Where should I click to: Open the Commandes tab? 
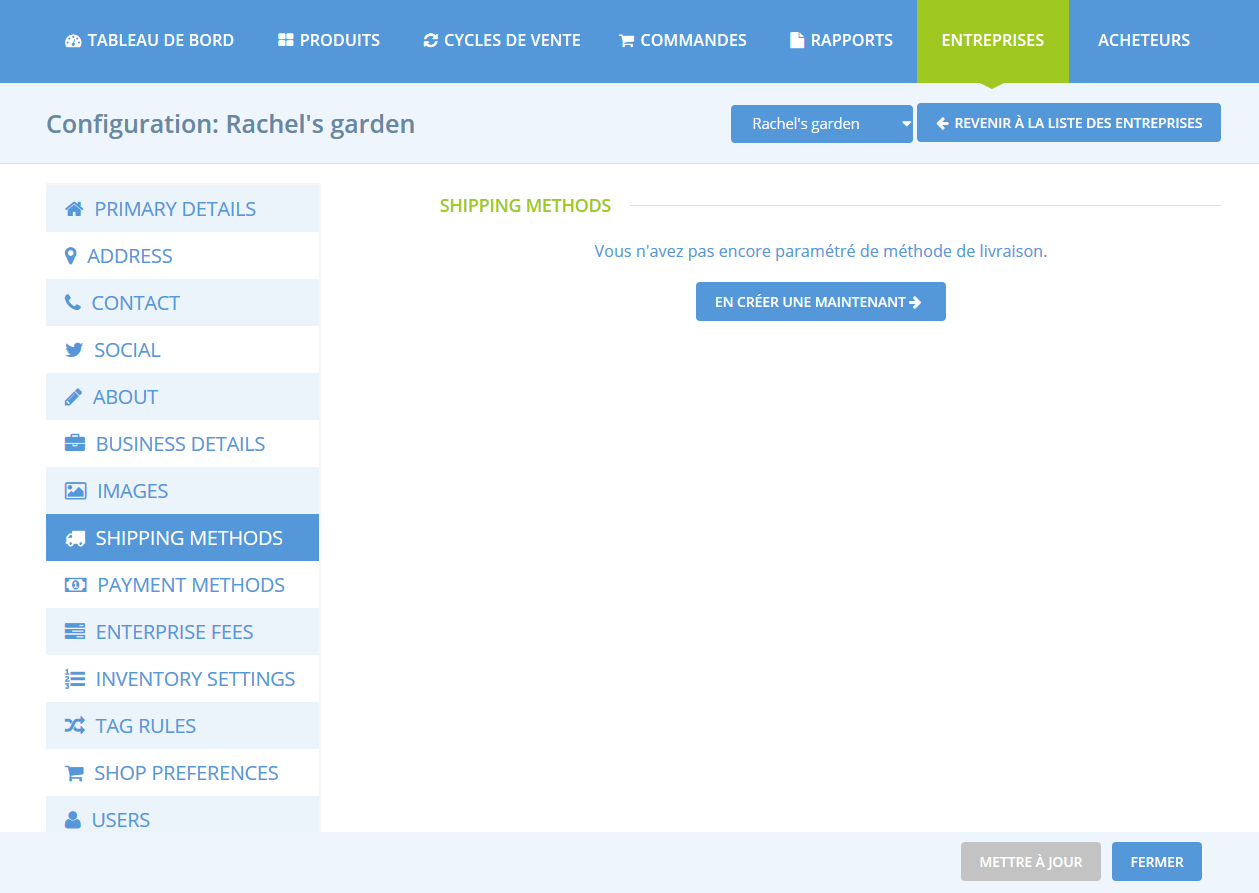pyautogui.click(x=683, y=41)
